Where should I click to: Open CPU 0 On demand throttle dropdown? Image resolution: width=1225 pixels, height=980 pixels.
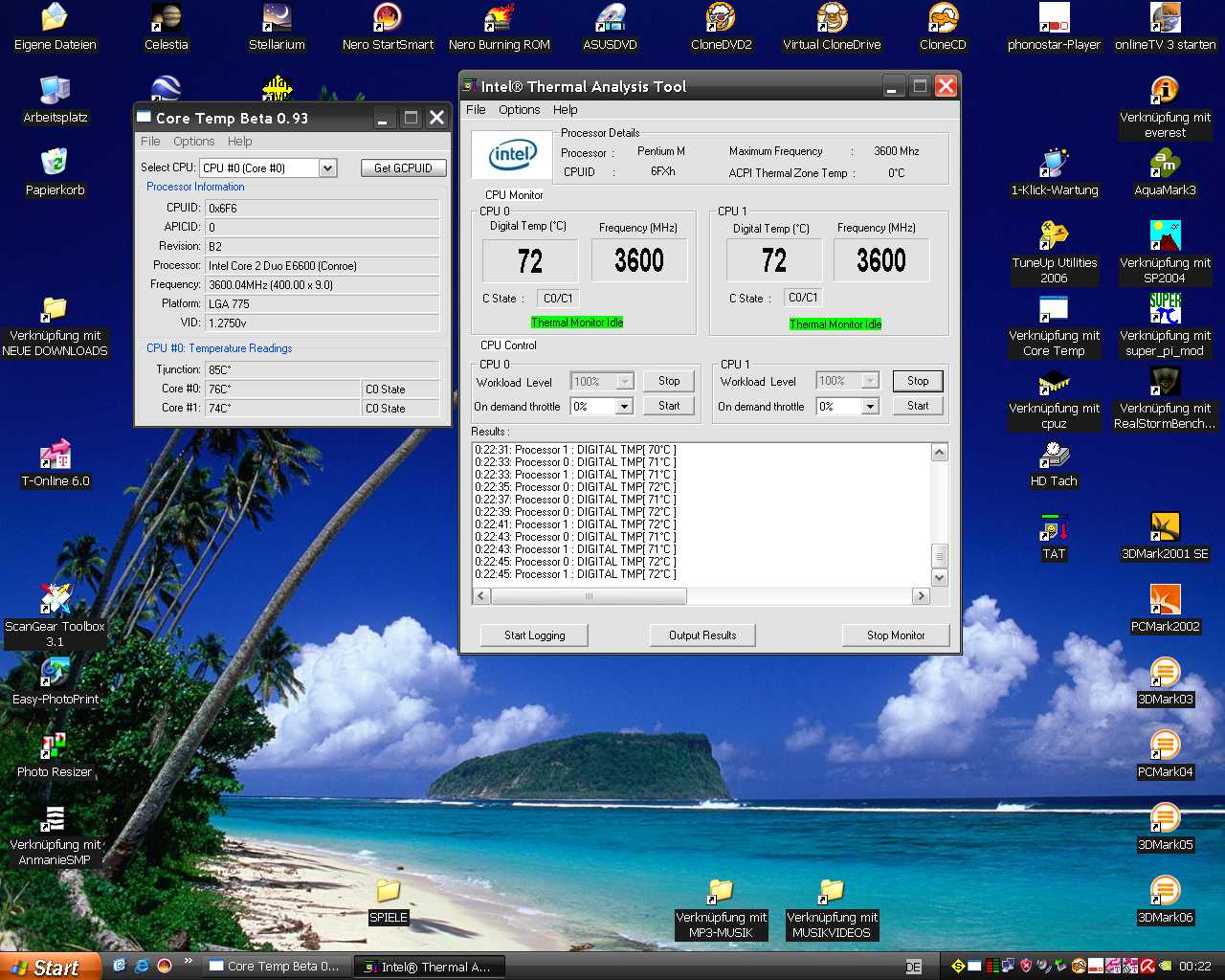point(624,406)
